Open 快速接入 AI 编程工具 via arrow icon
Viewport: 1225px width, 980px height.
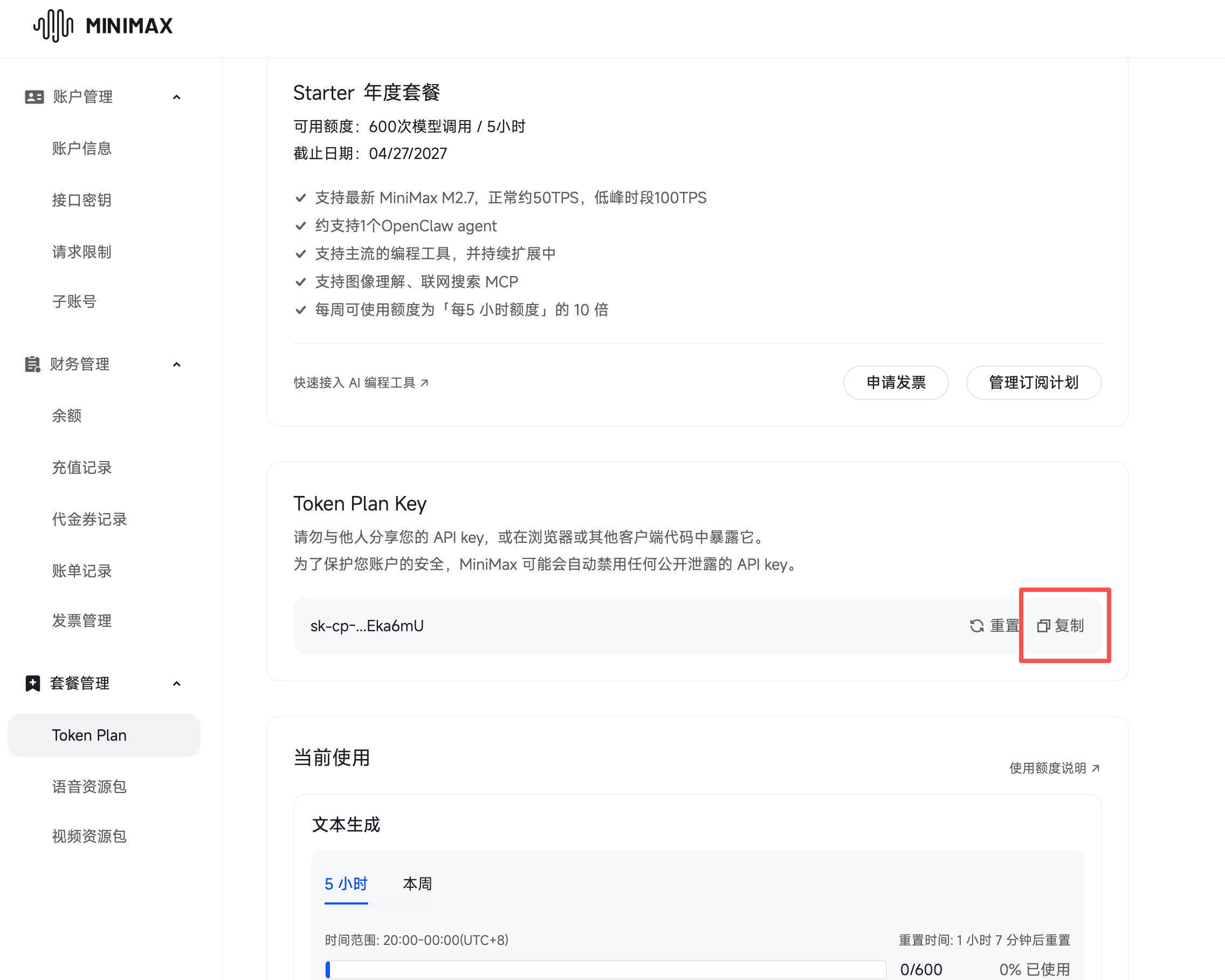425,382
